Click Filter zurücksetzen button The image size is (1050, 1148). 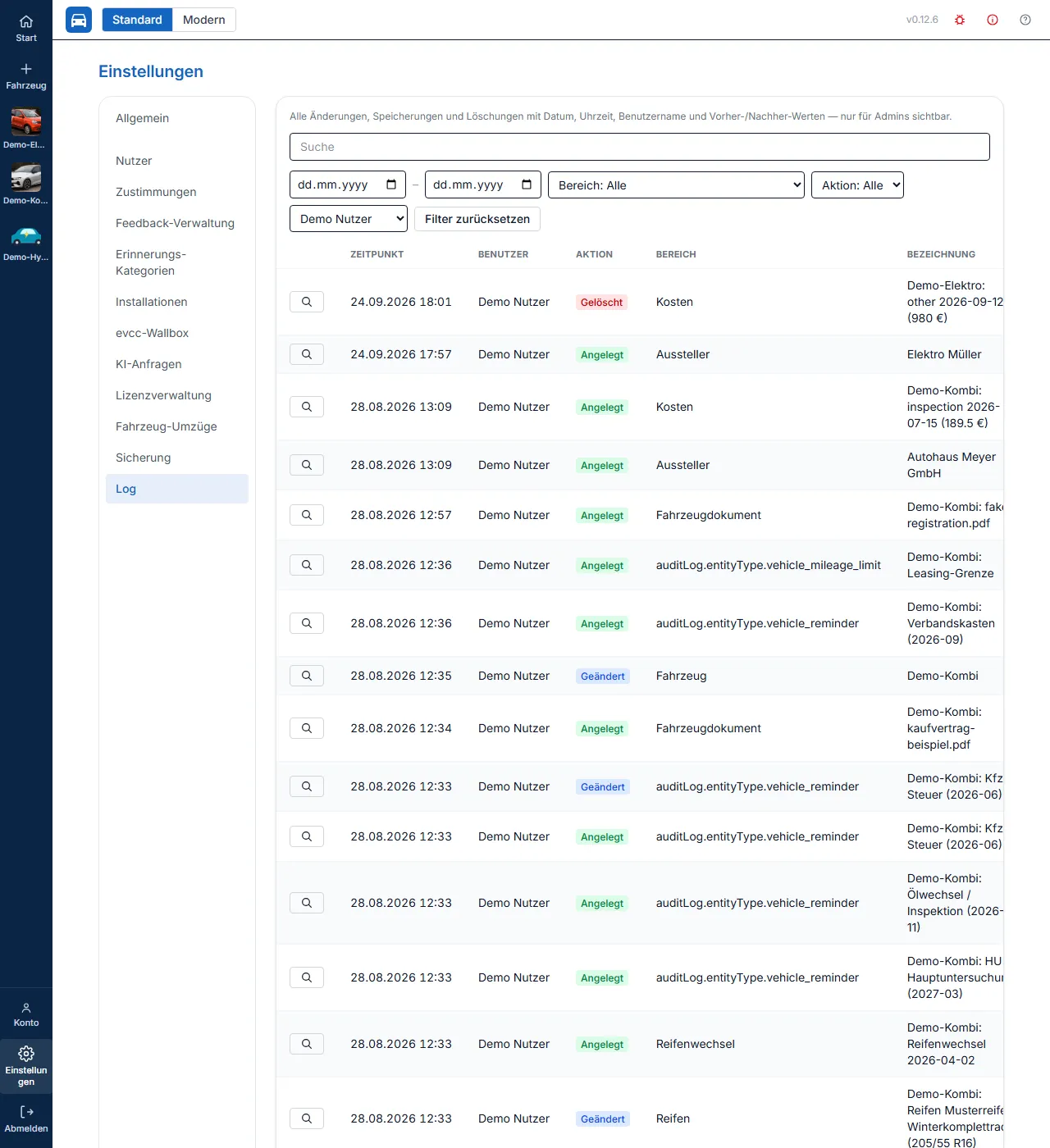(x=477, y=219)
